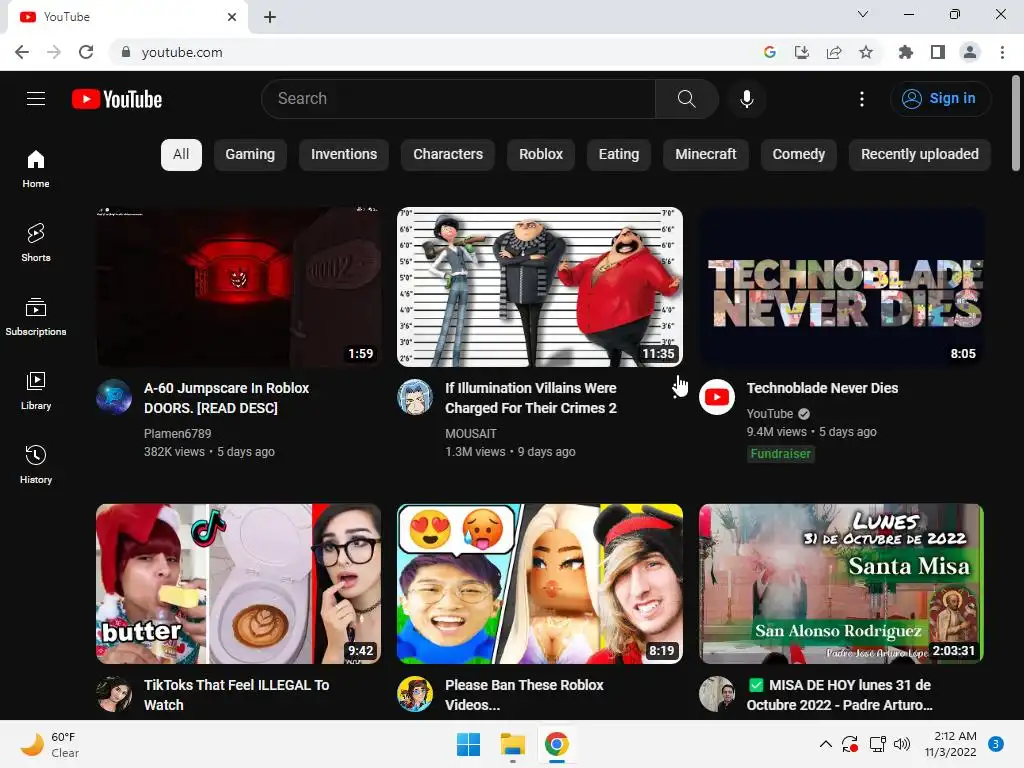Image resolution: width=1024 pixels, height=768 pixels.
Task: Open YouTube settings three-dot menu
Action: [x=861, y=99]
